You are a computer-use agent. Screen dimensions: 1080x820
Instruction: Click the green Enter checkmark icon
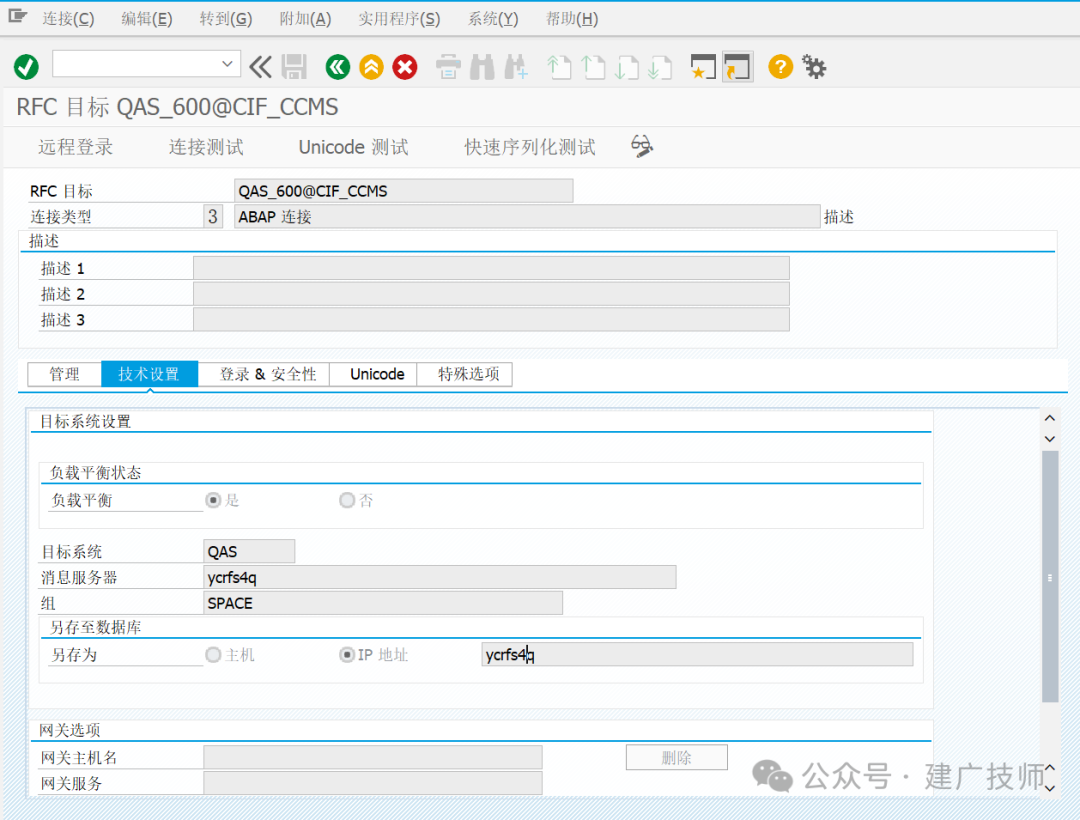(26, 67)
